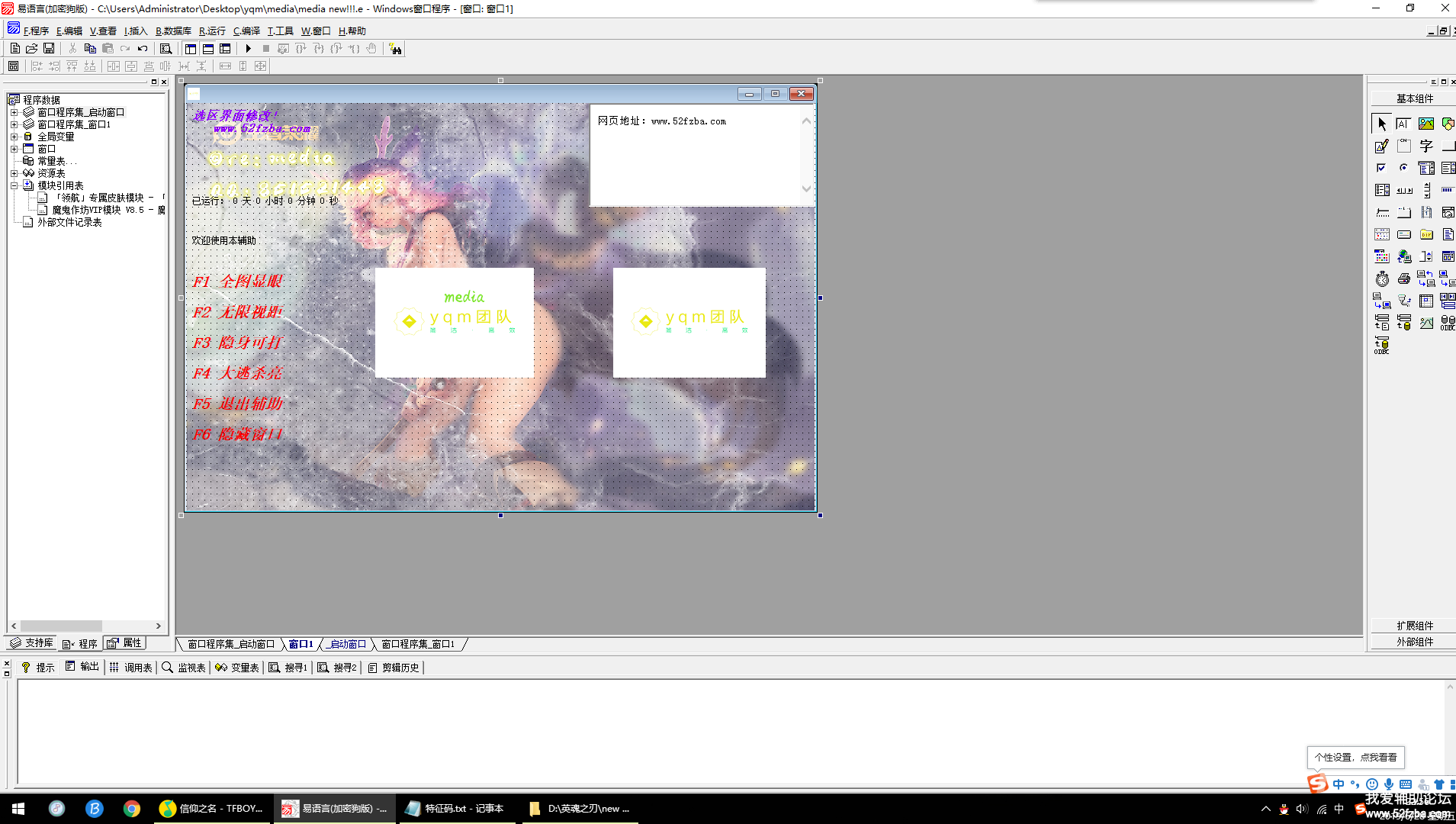Select the radio button component icon

click(x=1403, y=168)
